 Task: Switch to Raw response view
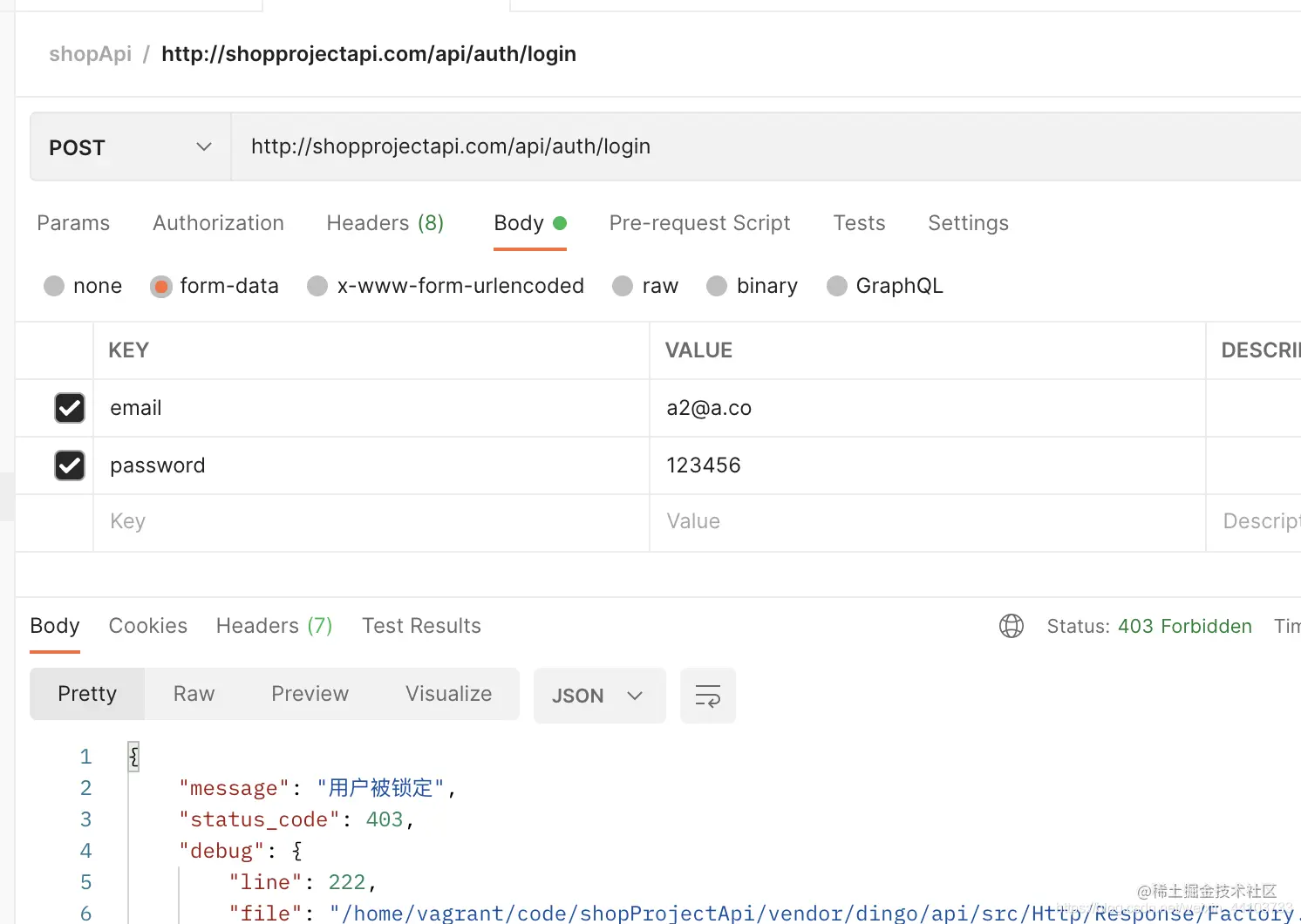[194, 694]
